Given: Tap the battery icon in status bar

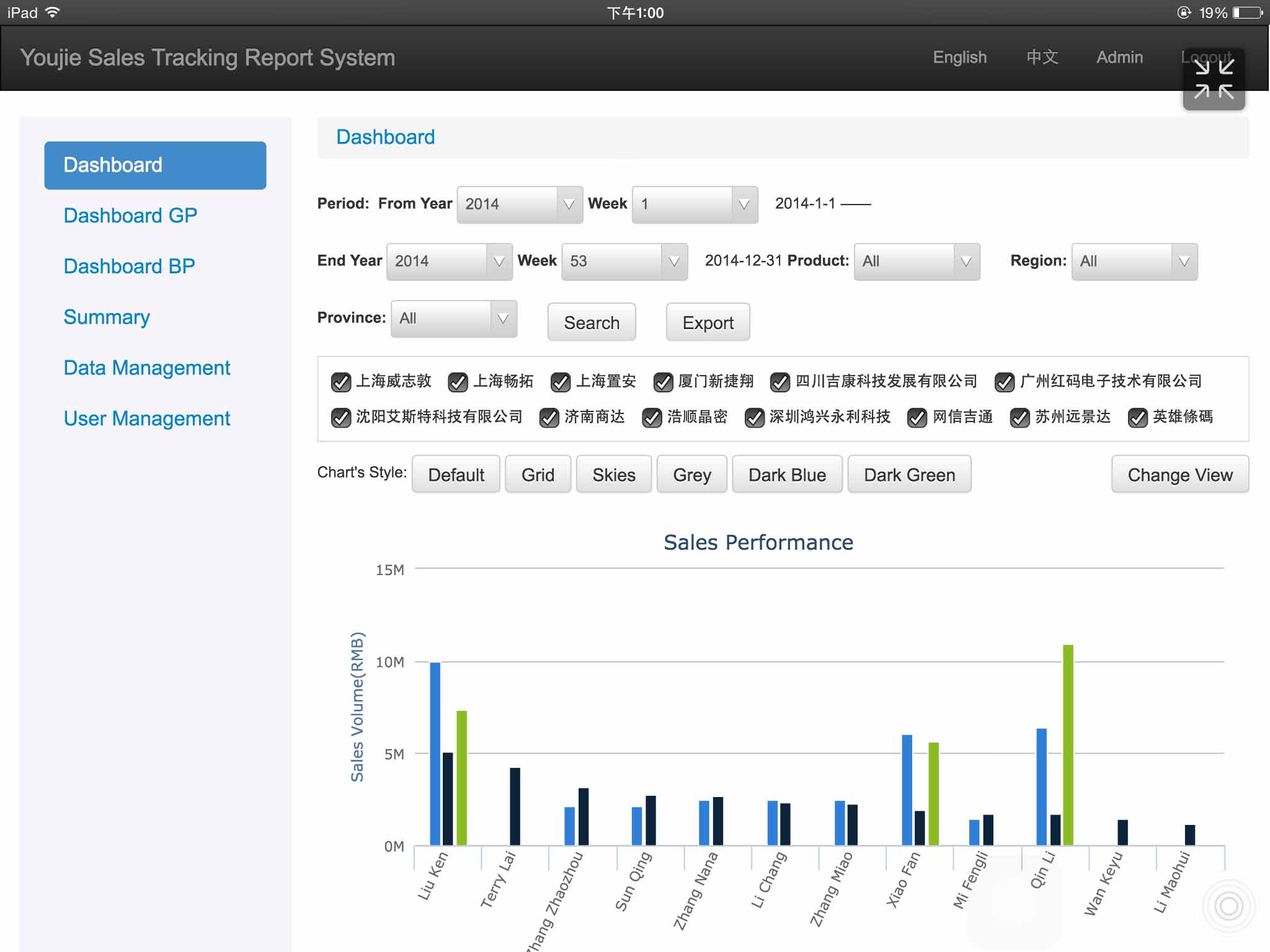Looking at the screenshot, I should pyautogui.click(x=1248, y=12).
